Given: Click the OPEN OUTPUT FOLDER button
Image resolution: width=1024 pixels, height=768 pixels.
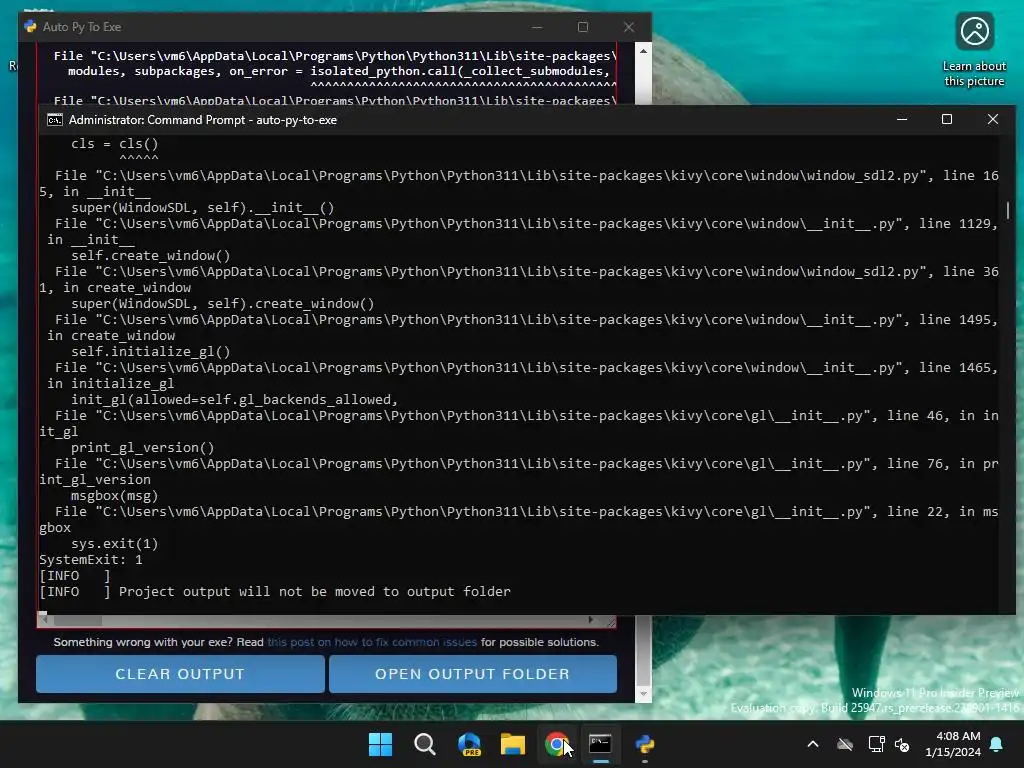Looking at the screenshot, I should tap(473, 673).
